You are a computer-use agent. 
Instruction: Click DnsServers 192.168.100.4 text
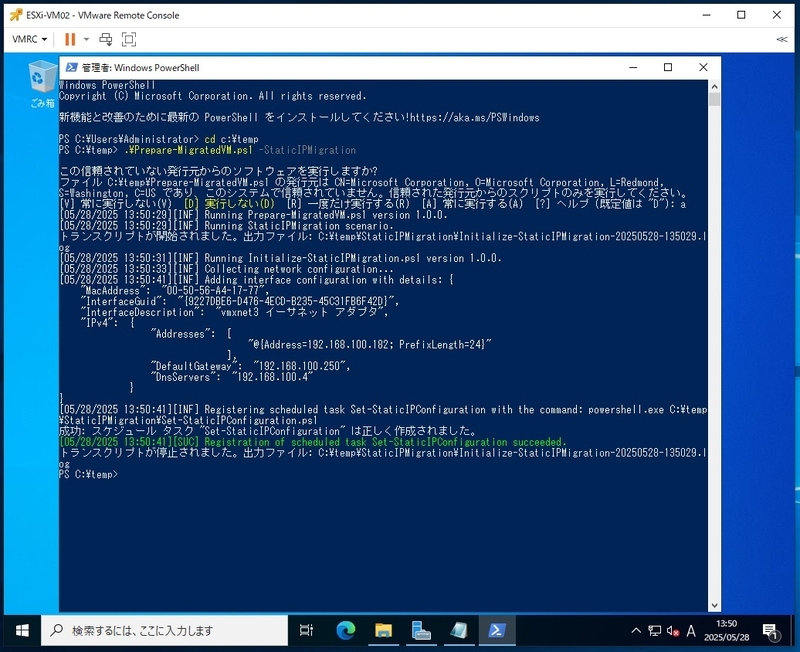[x=232, y=377]
